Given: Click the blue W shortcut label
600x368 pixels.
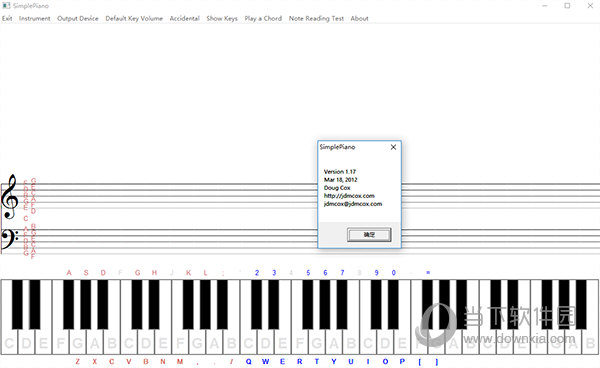Looking at the screenshot, I should pos(265,361).
